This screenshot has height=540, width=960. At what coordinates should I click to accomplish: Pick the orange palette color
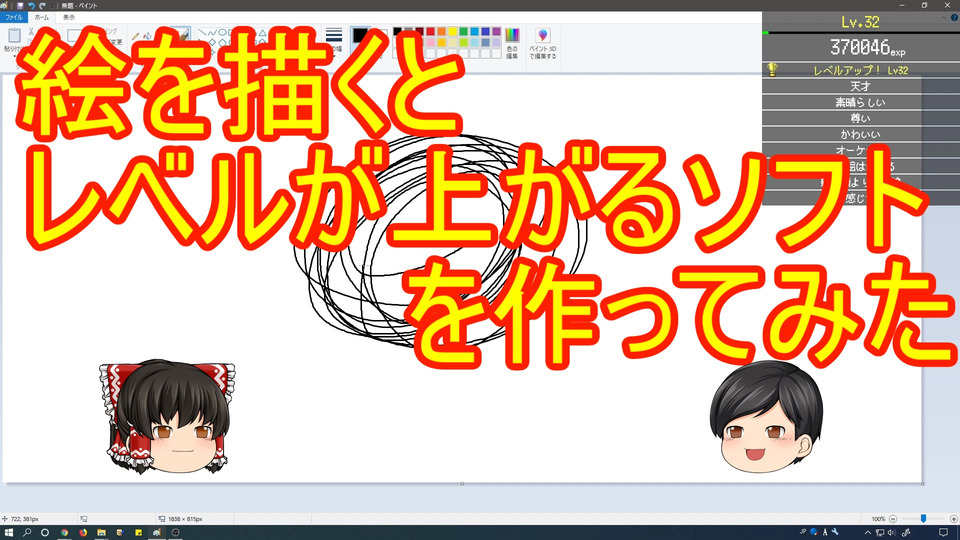(441, 32)
